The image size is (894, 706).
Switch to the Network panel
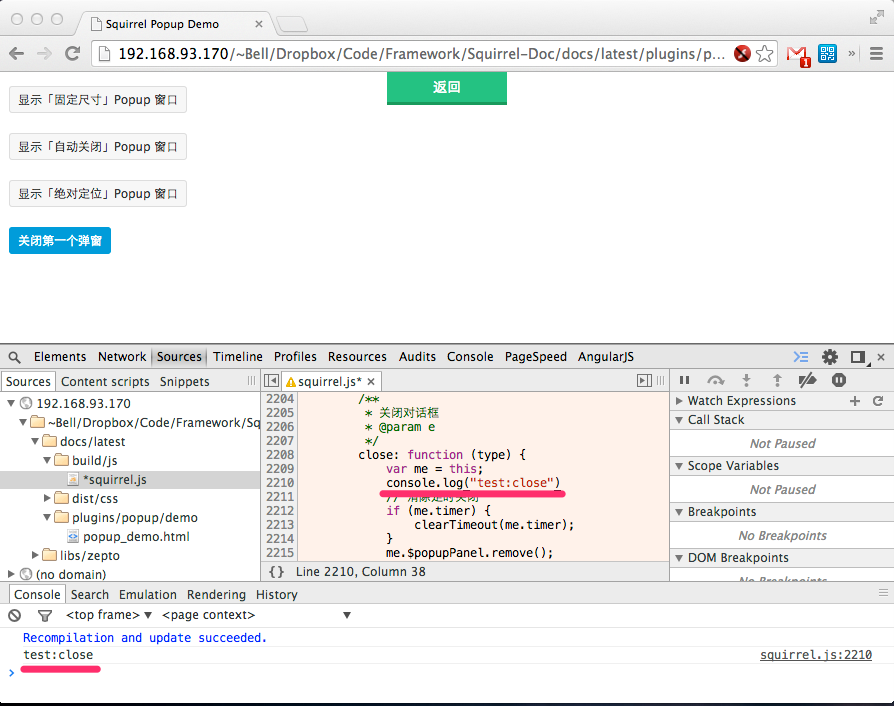coord(122,357)
